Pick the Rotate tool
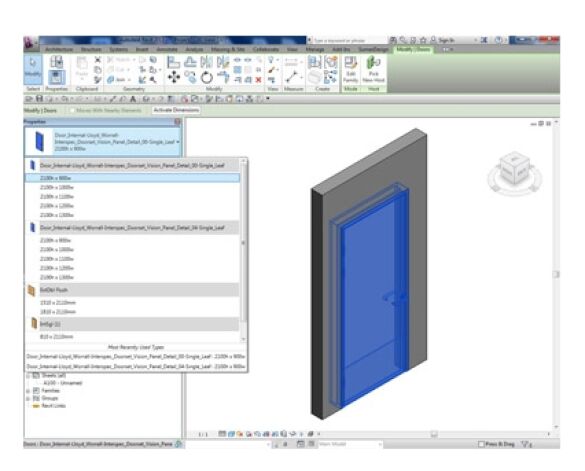 tap(206, 78)
